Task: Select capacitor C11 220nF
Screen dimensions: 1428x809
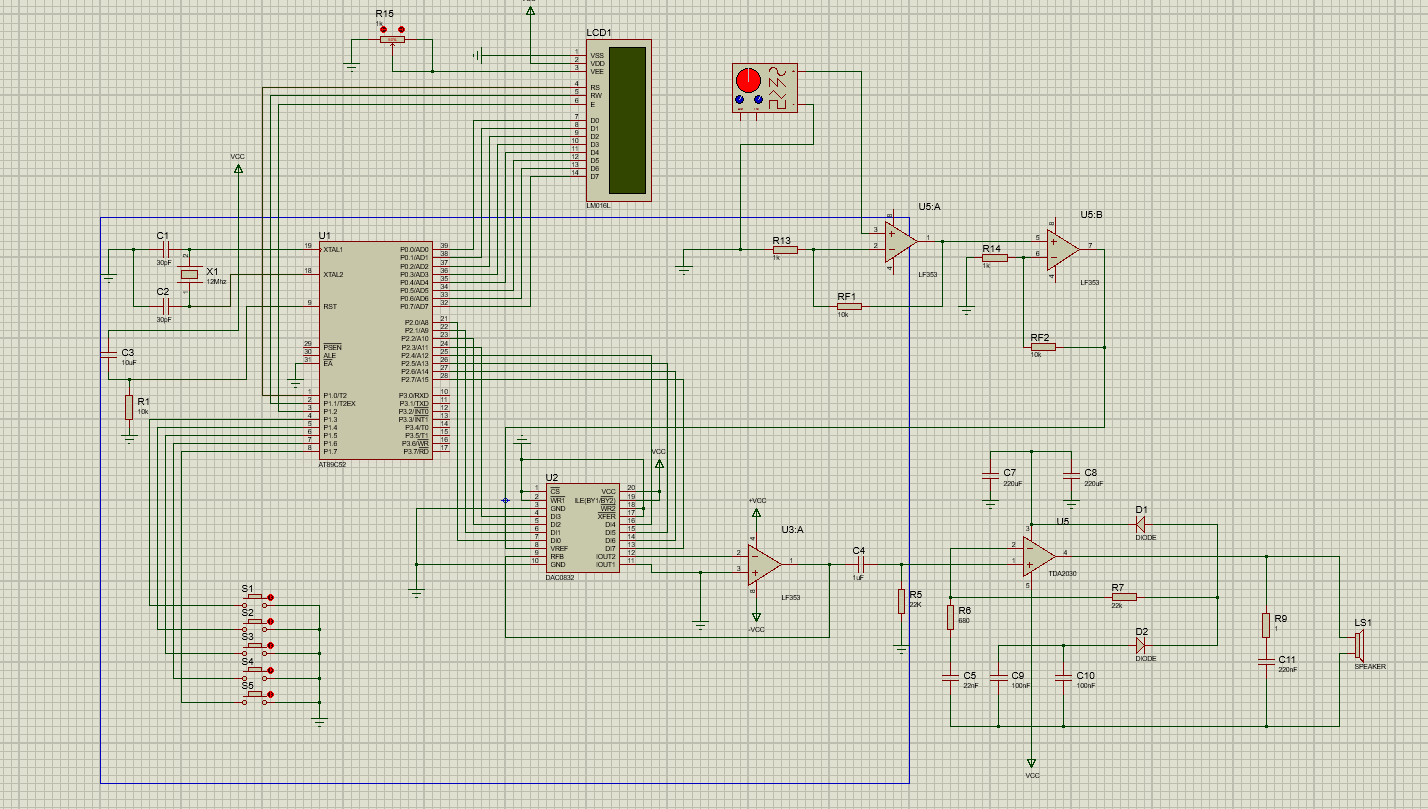Action: (x=1265, y=661)
